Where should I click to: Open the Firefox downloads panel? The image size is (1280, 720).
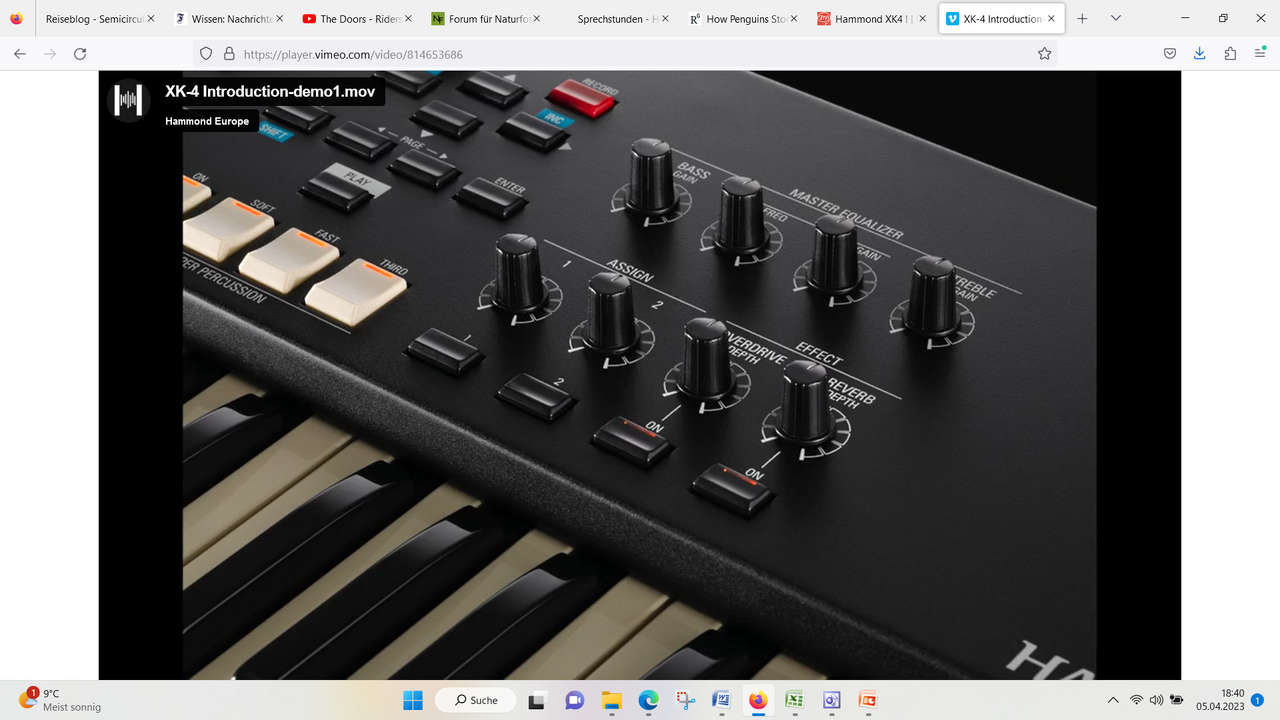1200,54
